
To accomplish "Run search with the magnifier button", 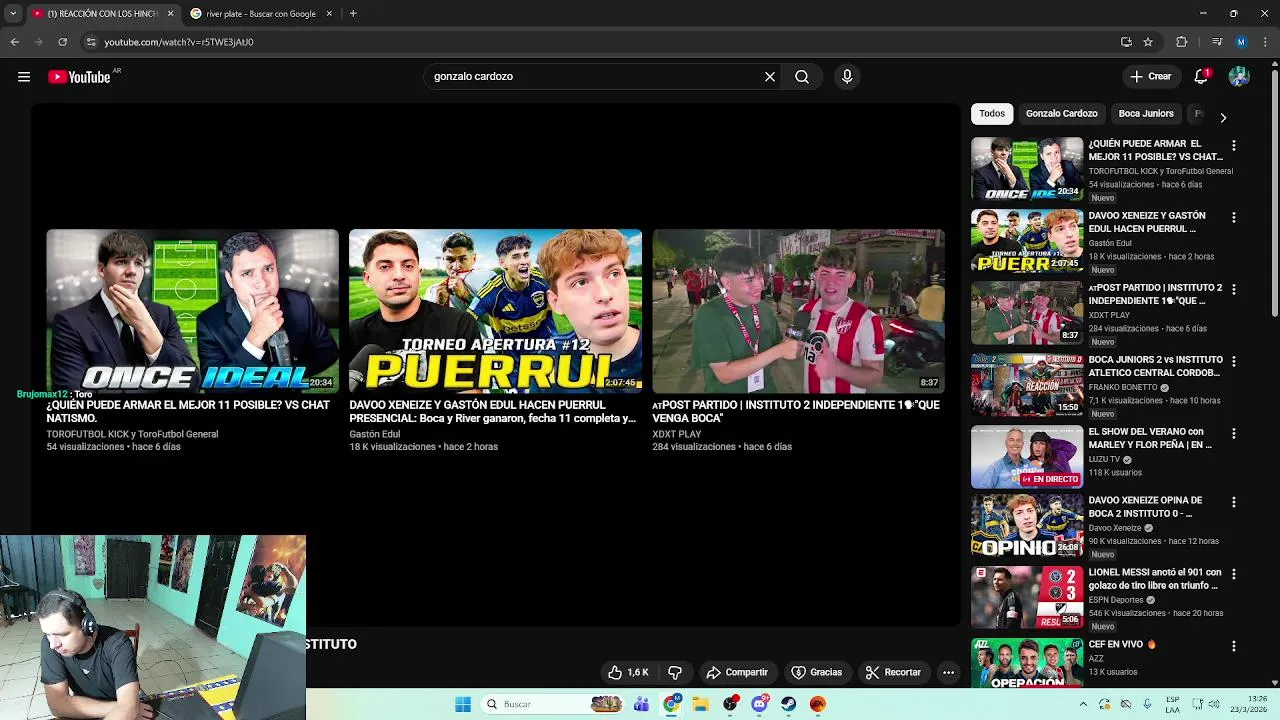I will click(802, 77).
